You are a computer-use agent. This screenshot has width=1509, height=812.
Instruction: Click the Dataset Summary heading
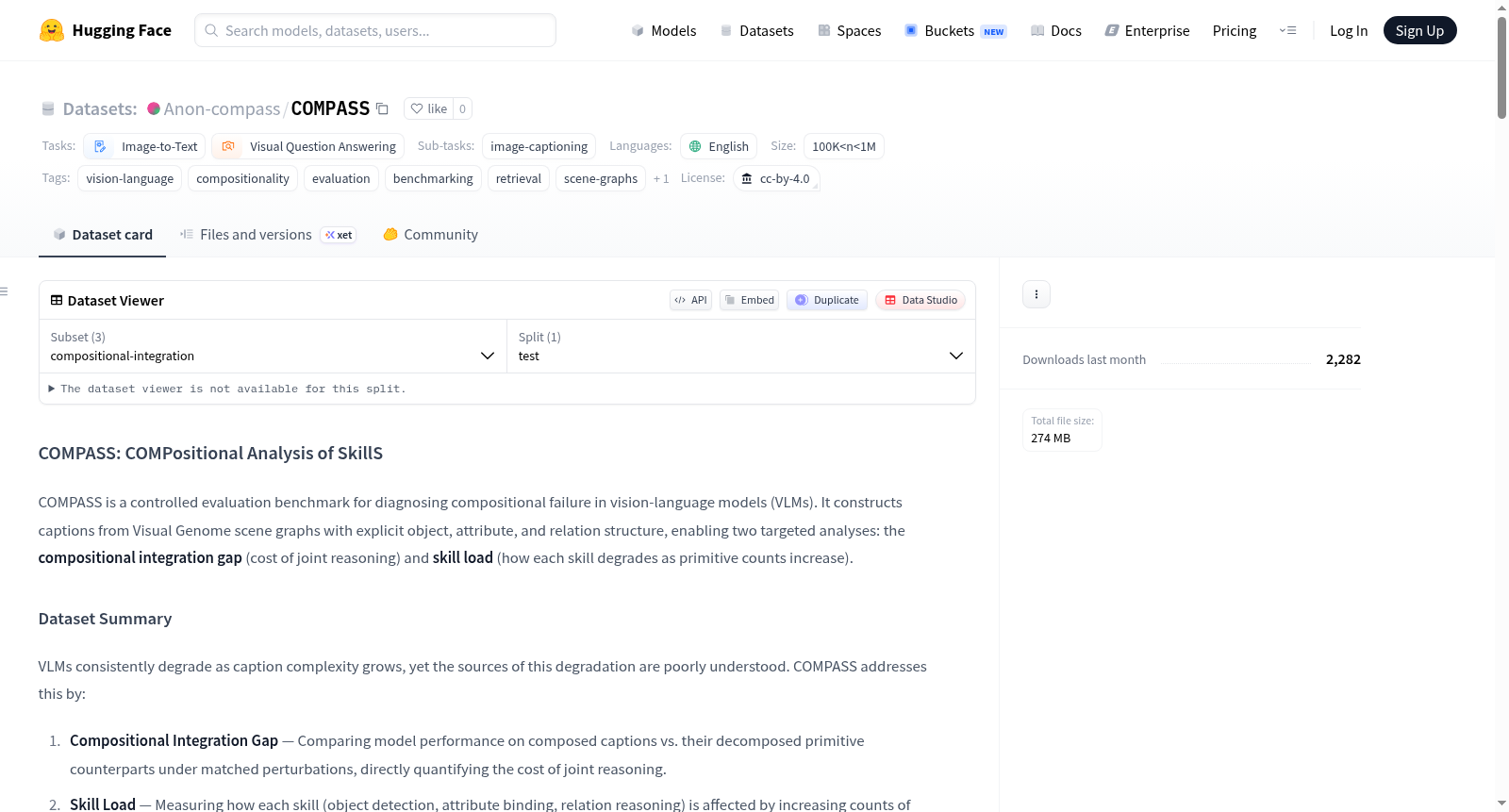(105, 619)
